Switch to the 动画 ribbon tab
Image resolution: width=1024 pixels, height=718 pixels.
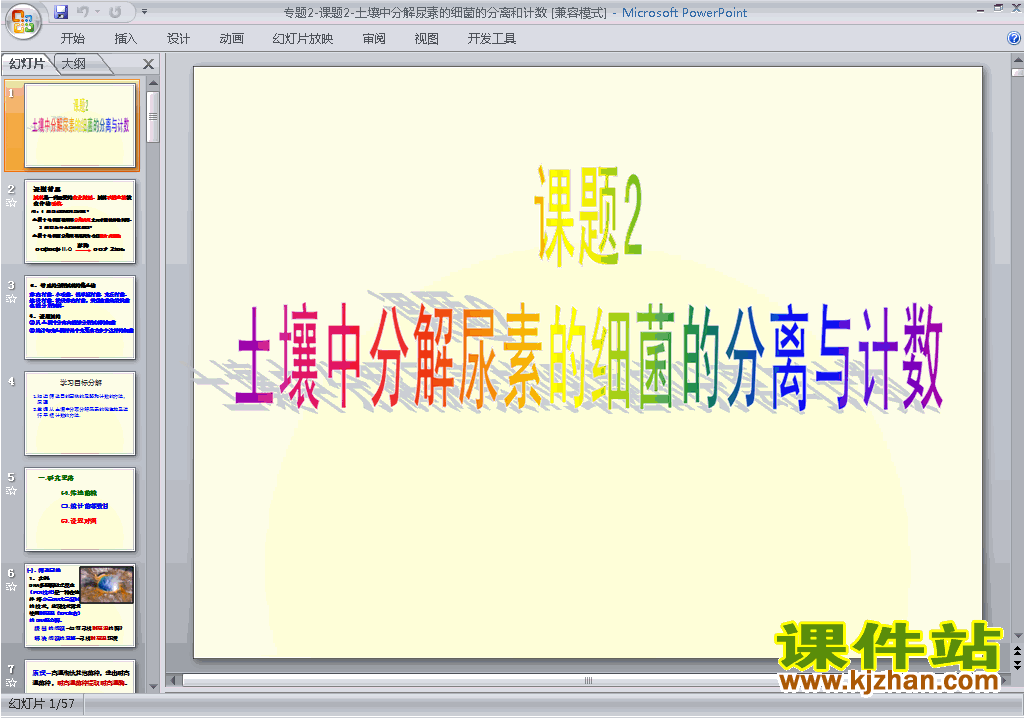click(x=231, y=39)
